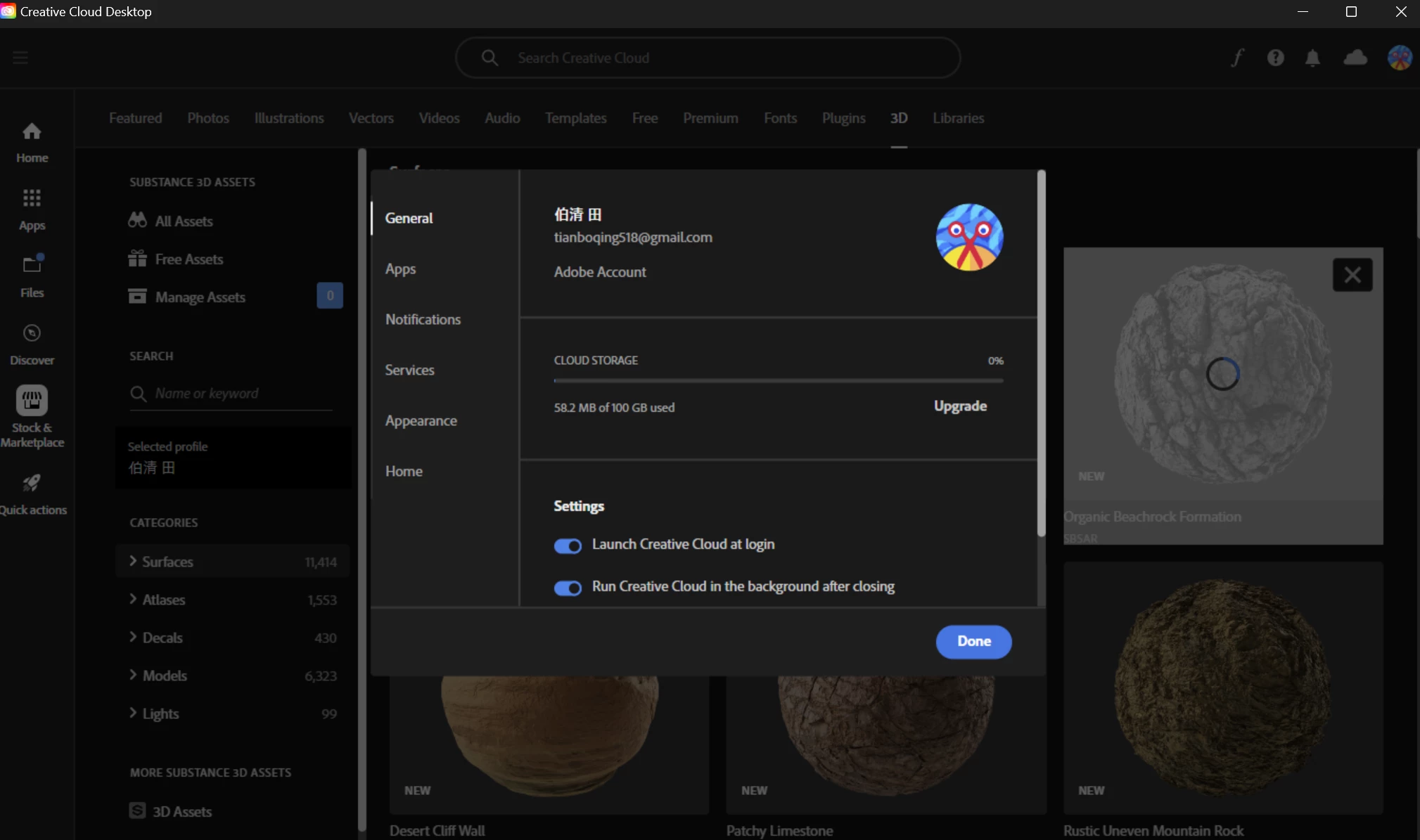Open notifications bell icon
1420x840 pixels.
point(1312,58)
